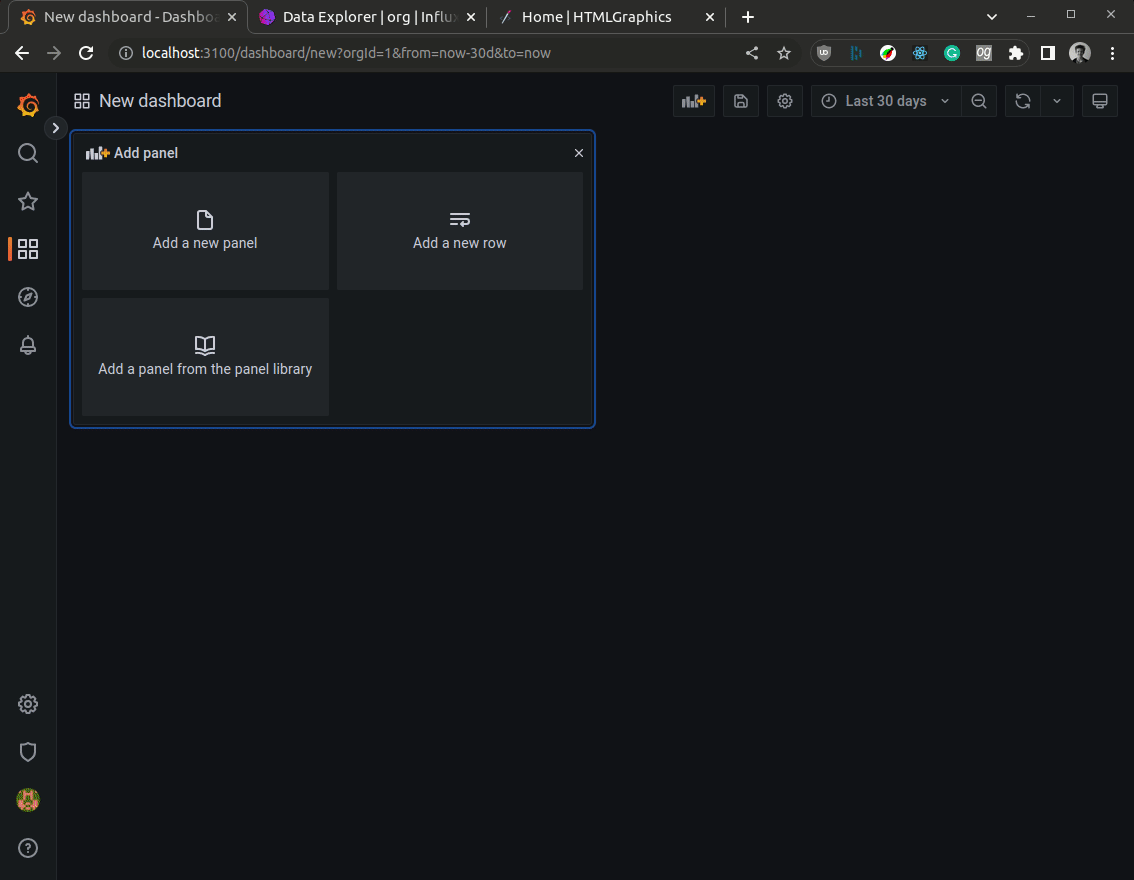The image size is (1134, 880).
Task: Reload the browser page
Action: tap(86, 53)
